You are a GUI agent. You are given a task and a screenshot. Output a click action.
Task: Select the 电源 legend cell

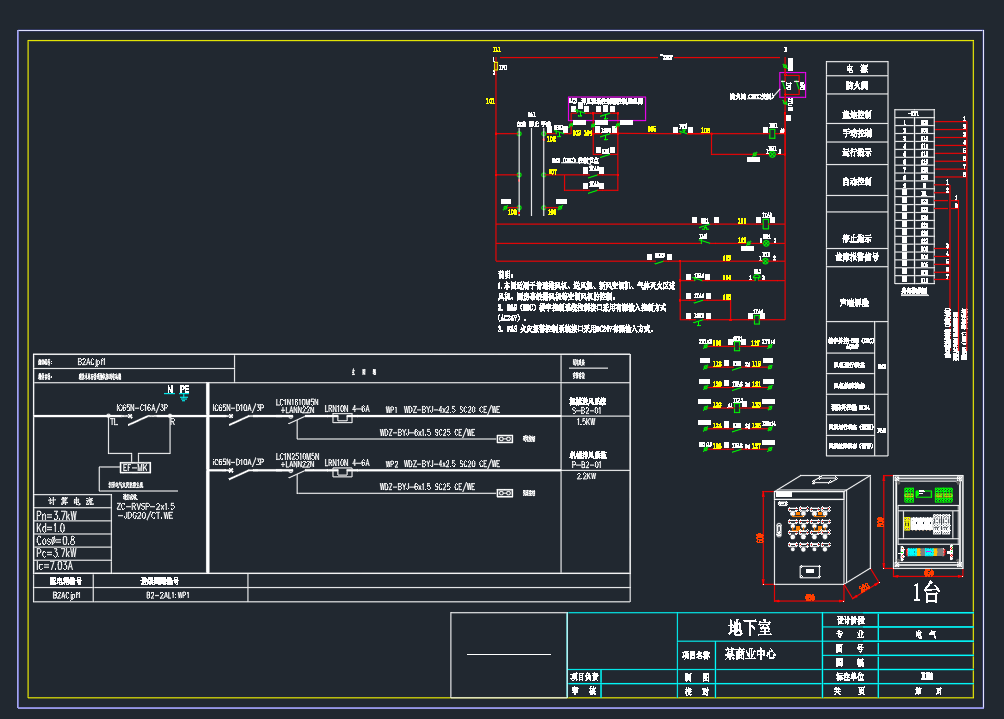point(857,69)
